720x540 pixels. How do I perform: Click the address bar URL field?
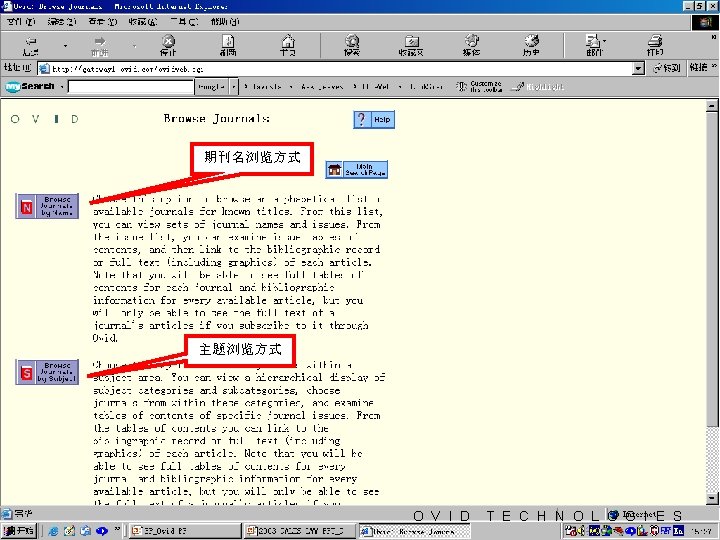click(x=335, y=69)
